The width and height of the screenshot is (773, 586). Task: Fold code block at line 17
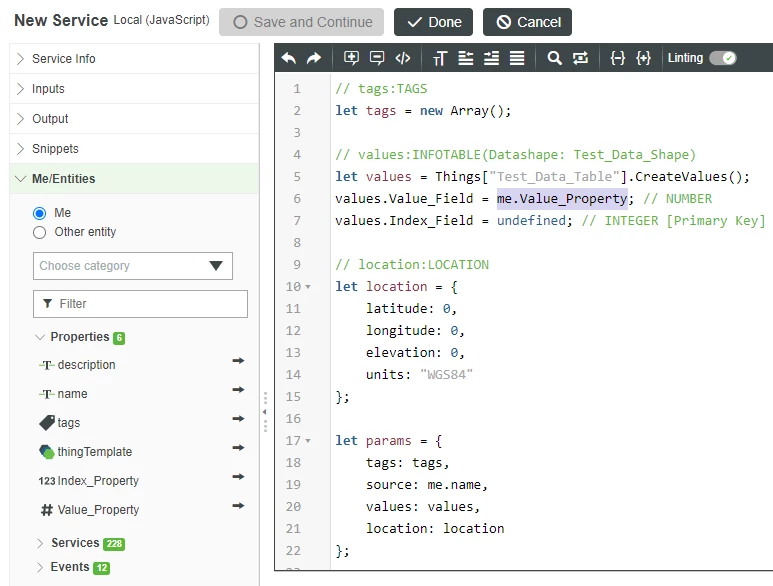coord(308,441)
